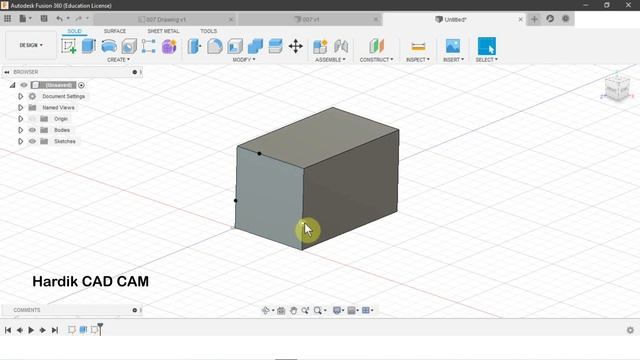Open the Assemble dropdown menu
Viewport: 640px width, 360px height.
[x=330, y=60]
